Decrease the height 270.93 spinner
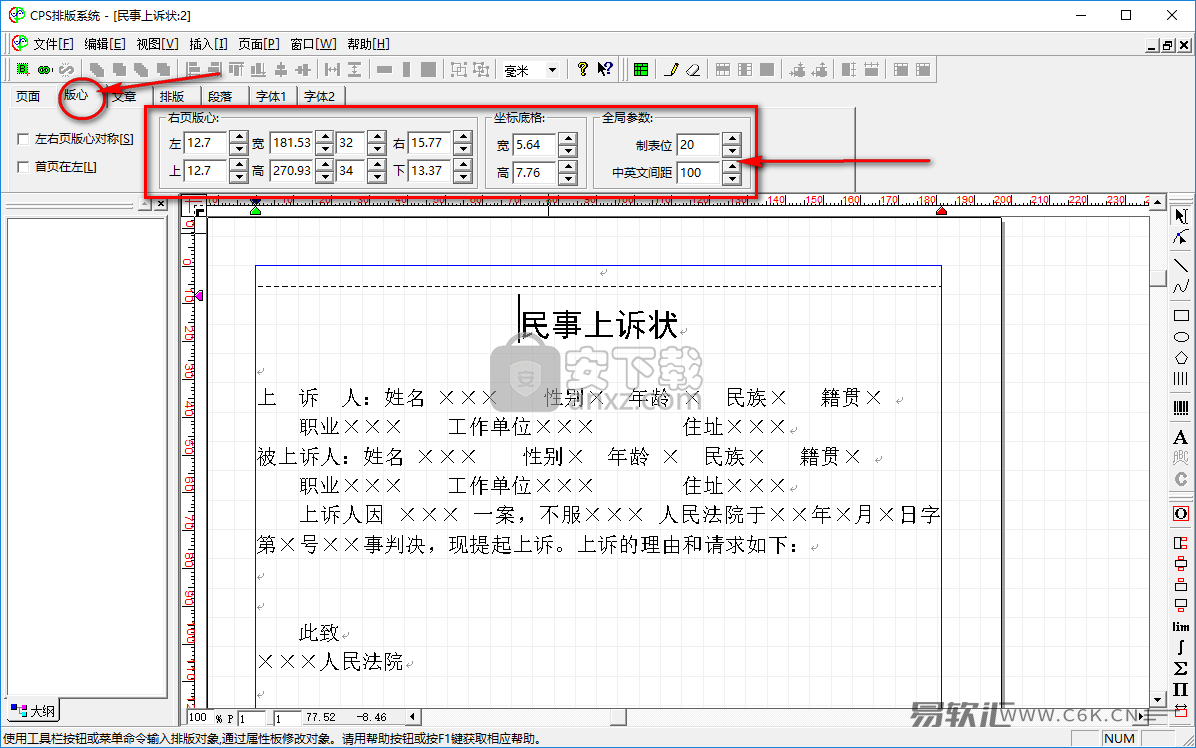Screen dimensions: 1196x748 coord(325,177)
